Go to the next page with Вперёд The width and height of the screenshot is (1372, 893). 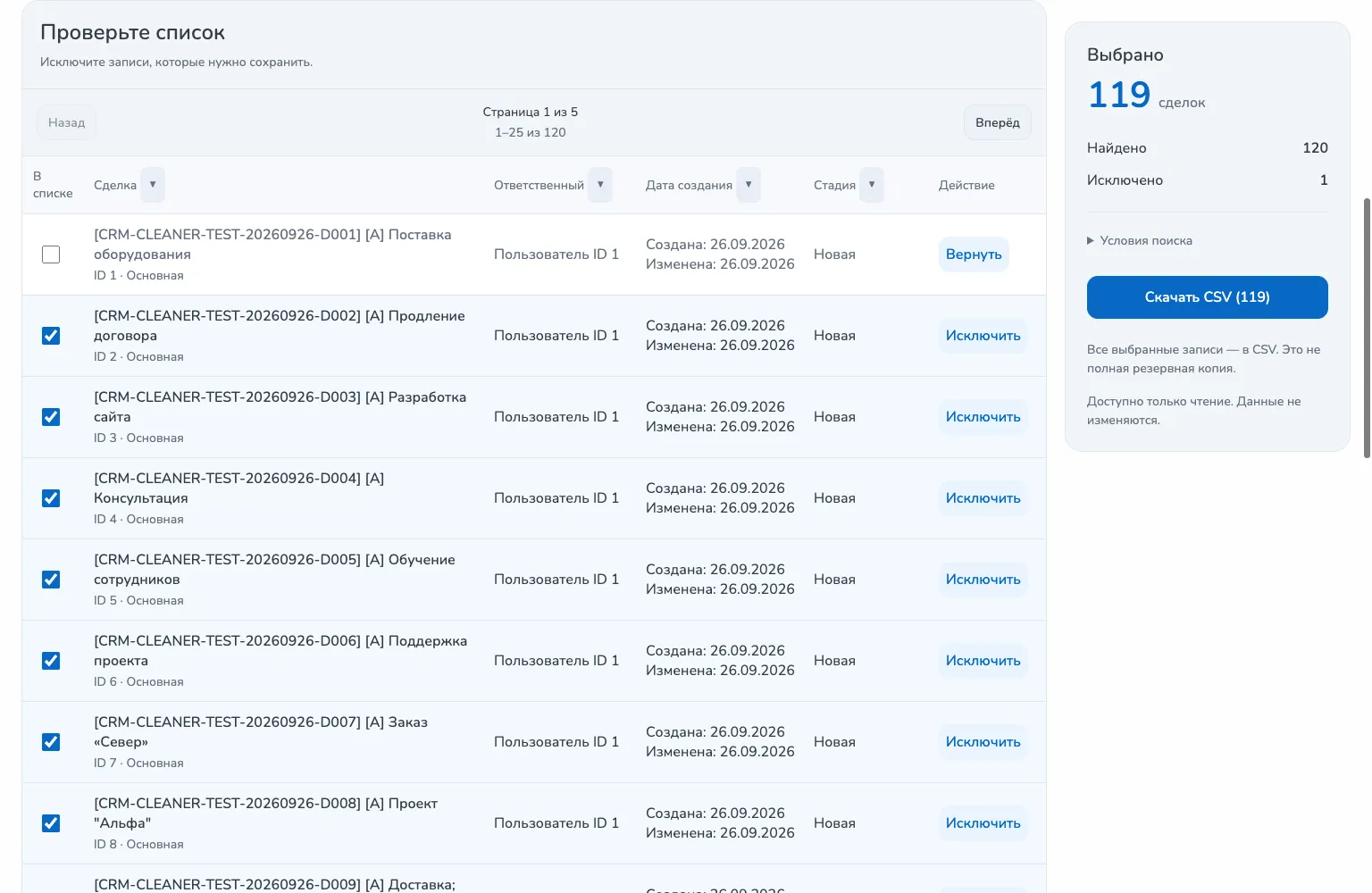coord(997,122)
